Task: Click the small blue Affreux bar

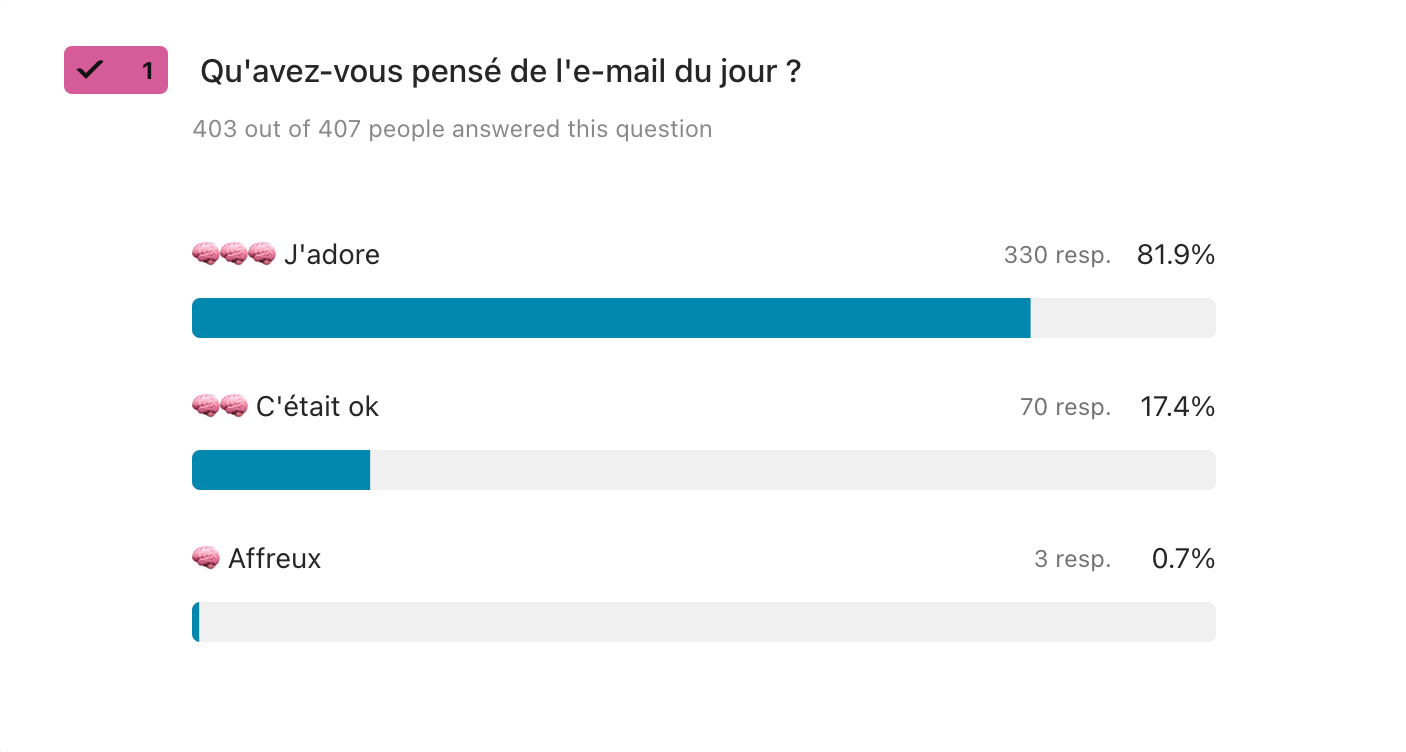Action: pos(196,622)
